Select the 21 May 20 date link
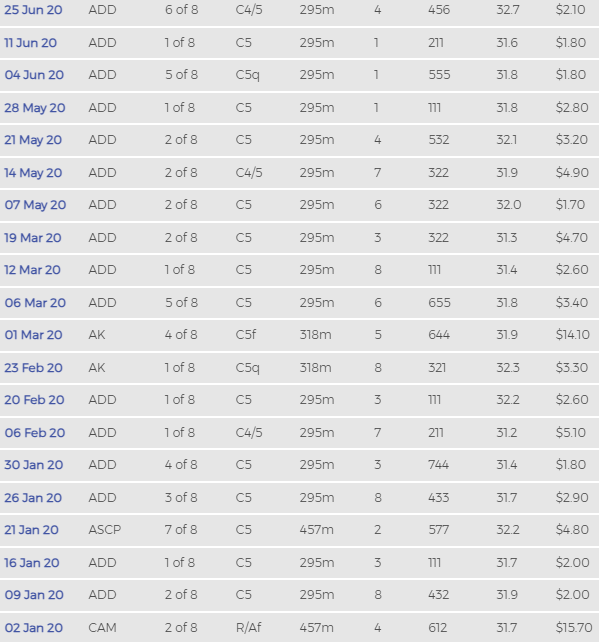Image resolution: width=599 pixels, height=642 pixels. point(33,140)
